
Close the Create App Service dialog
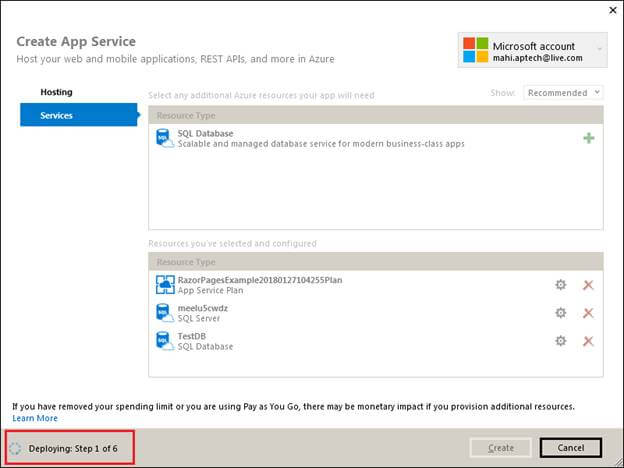612,10
